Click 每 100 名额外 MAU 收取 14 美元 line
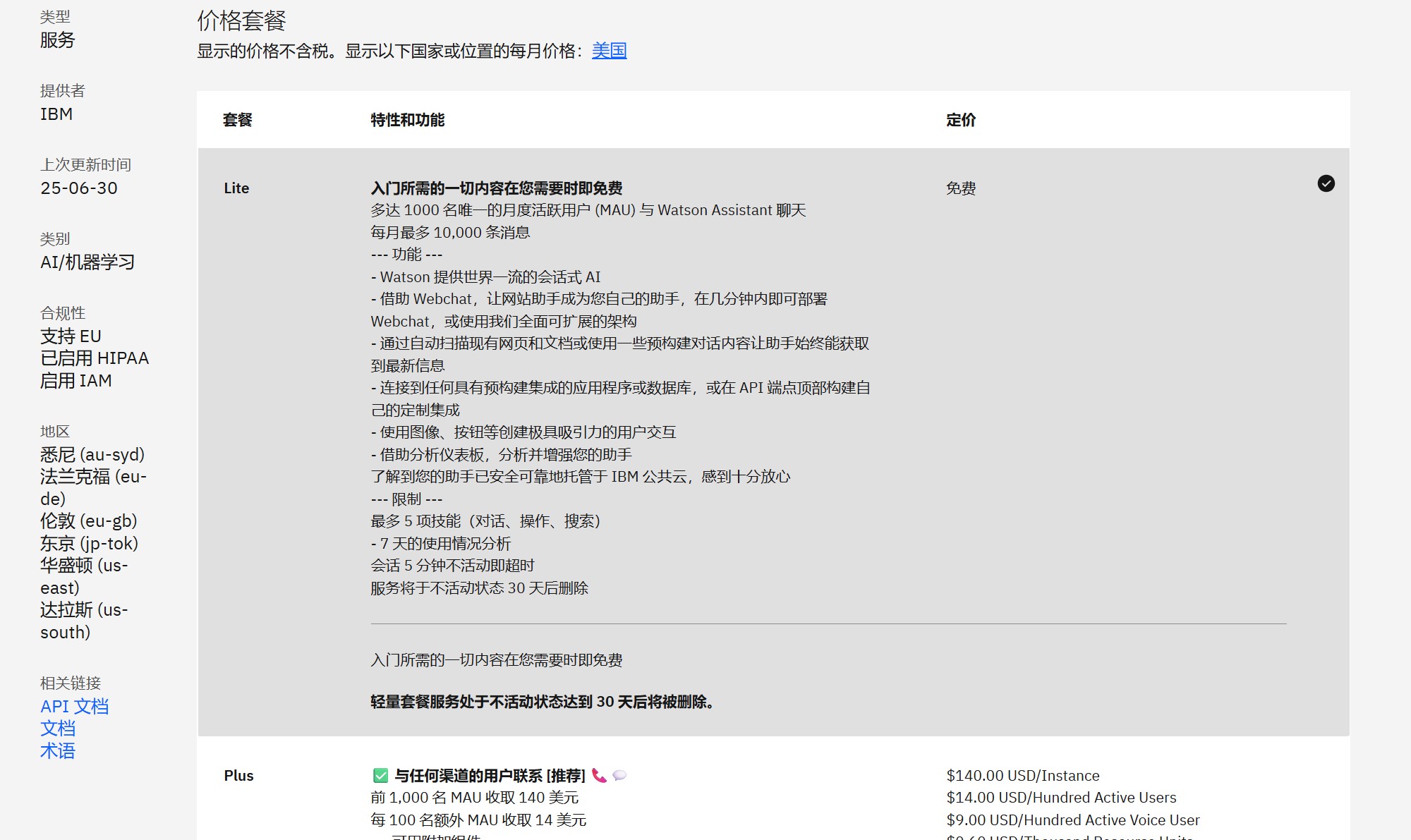 [x=478, y=820]
